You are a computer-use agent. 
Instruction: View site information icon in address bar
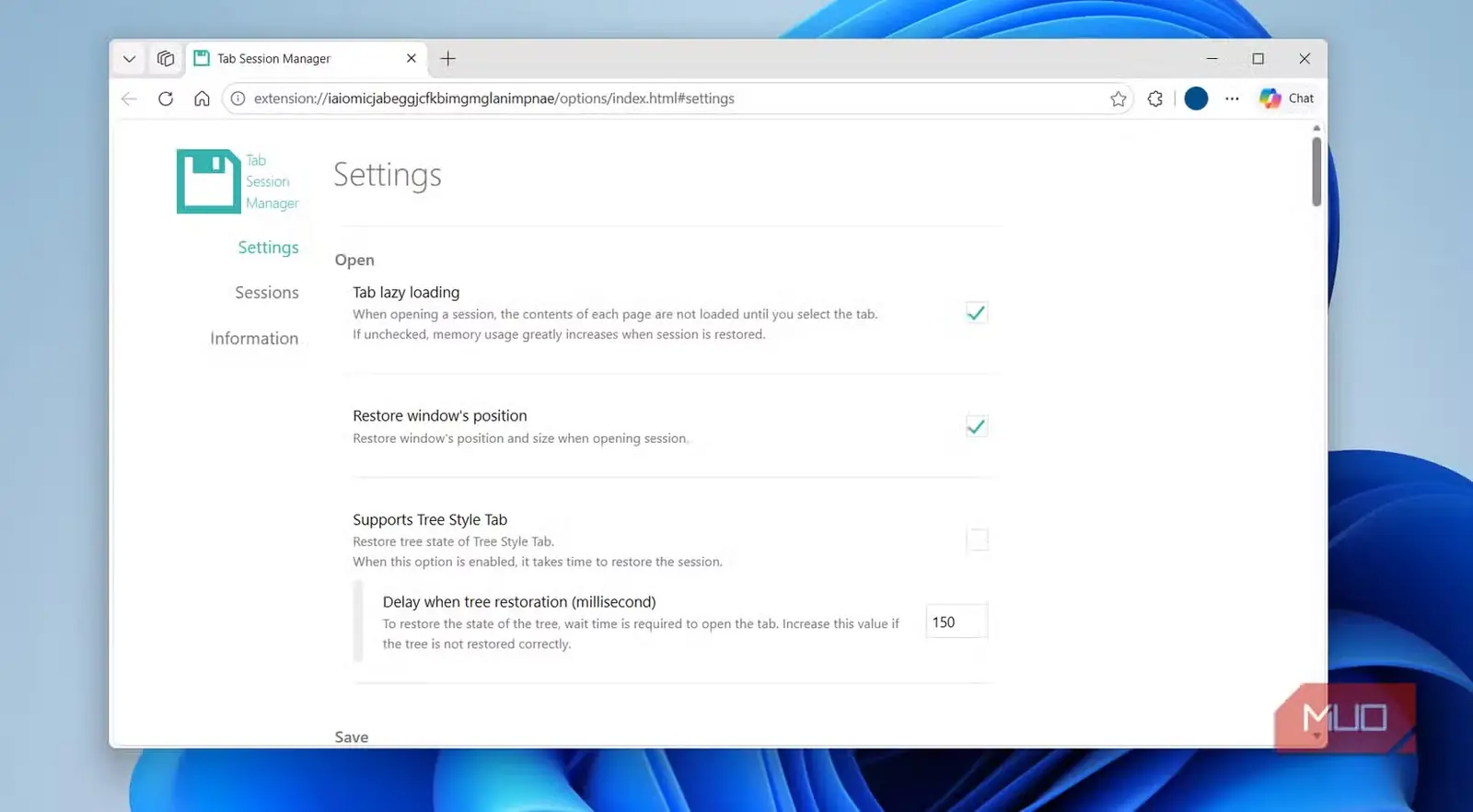pyautogui.click(x=238, y=99)
